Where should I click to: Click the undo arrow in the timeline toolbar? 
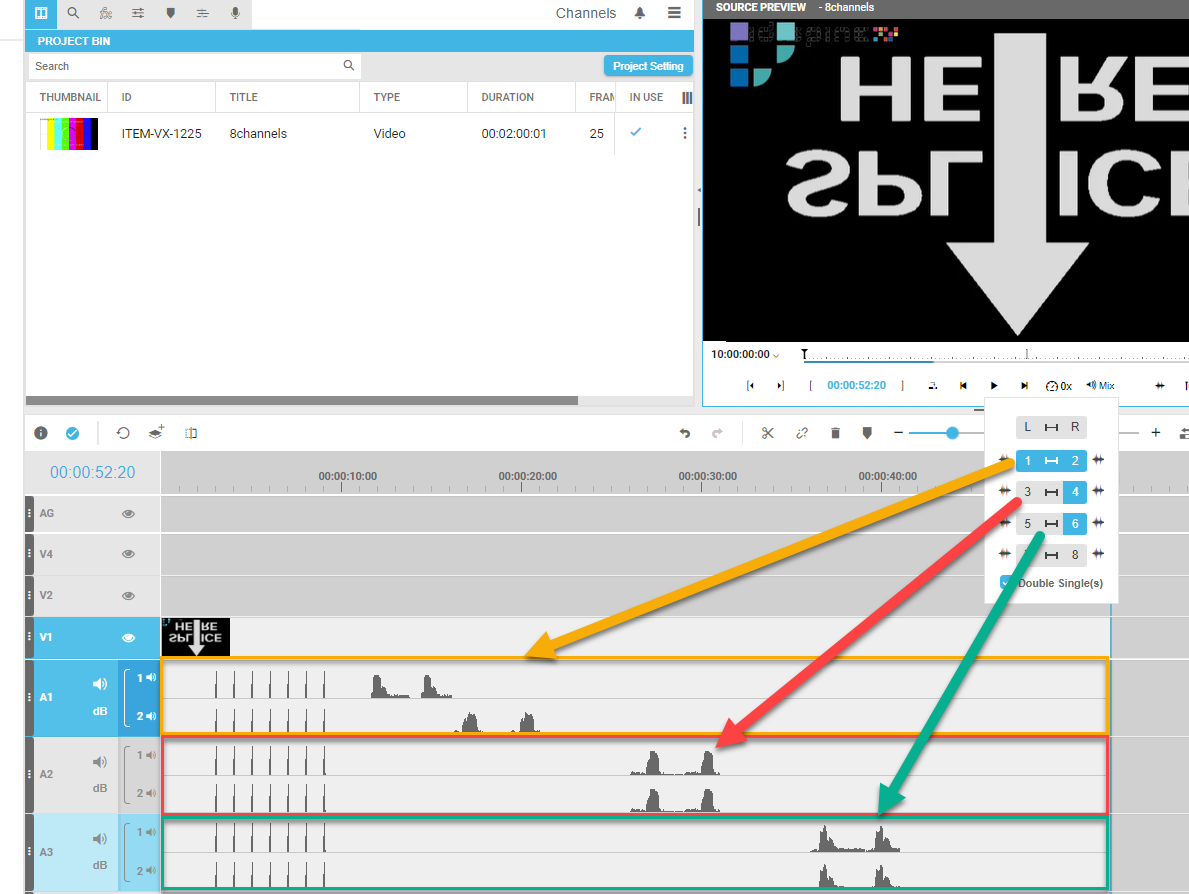point(685,433)
